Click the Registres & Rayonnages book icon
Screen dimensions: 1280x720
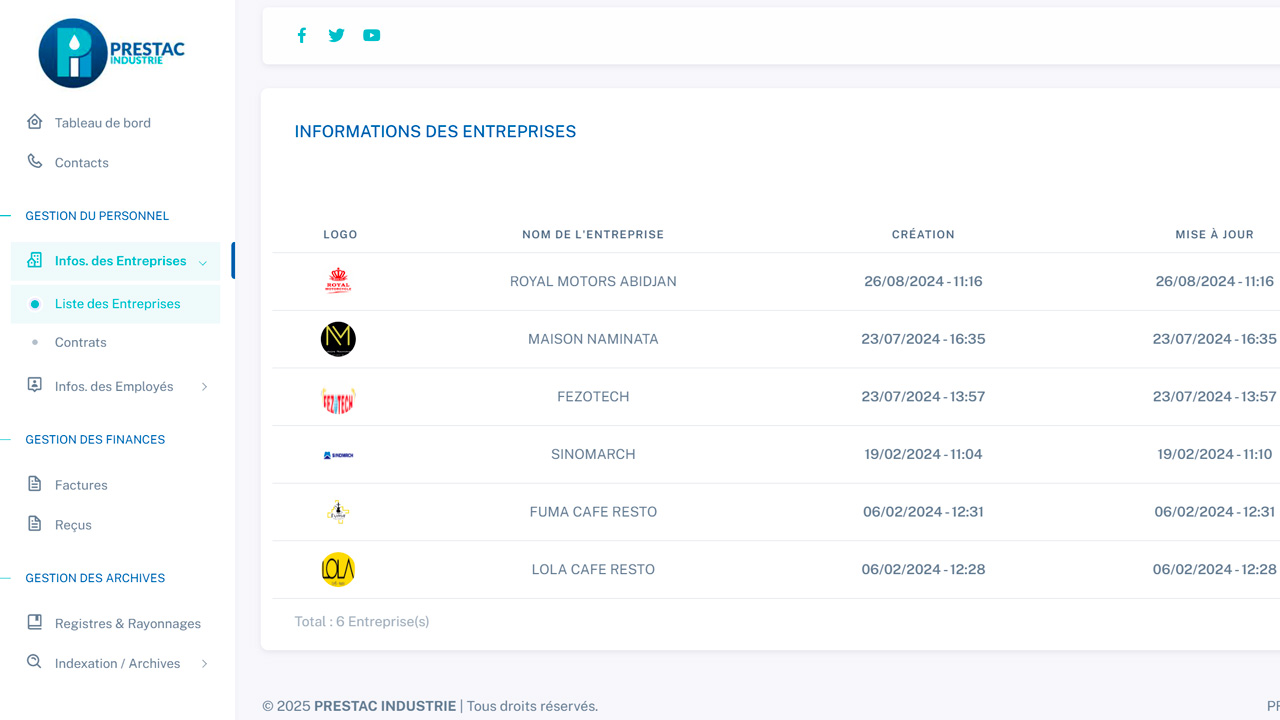coord(35,623)
